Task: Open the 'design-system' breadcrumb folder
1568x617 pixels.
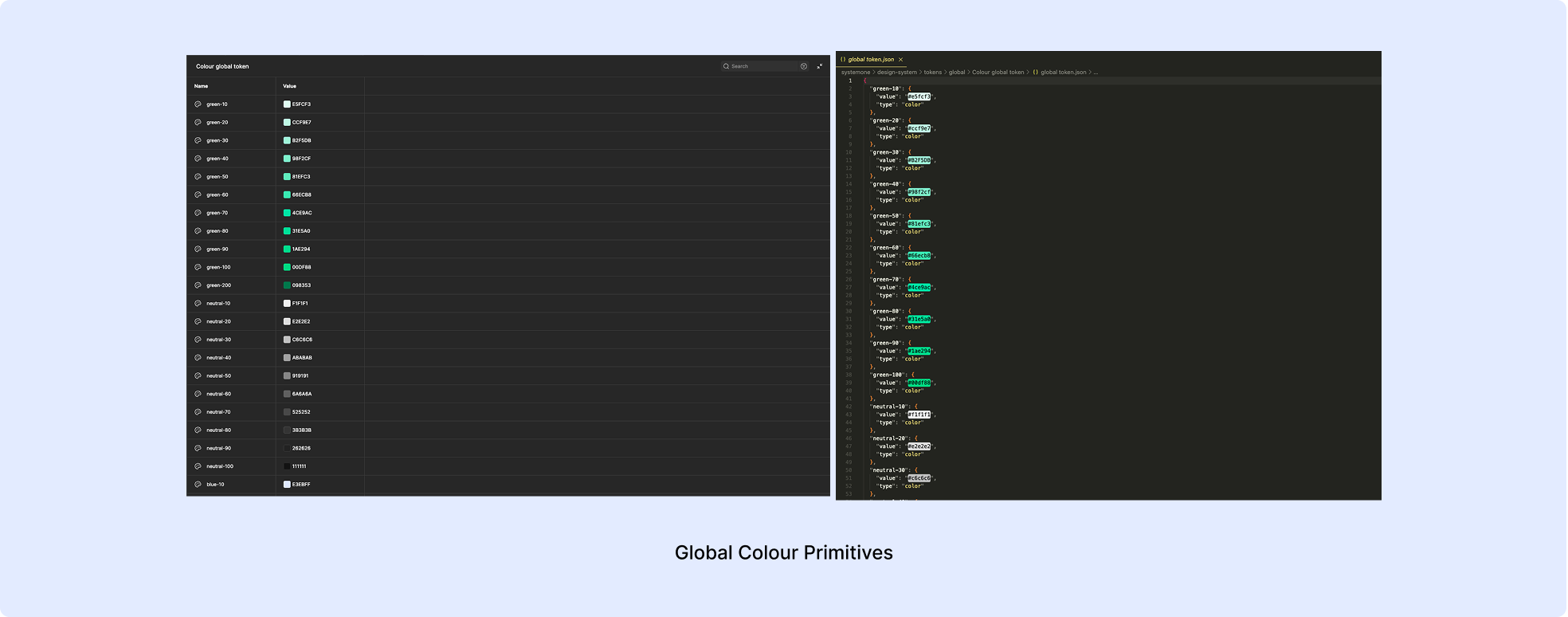Action: pyautogui.click(x=896, y=73)
